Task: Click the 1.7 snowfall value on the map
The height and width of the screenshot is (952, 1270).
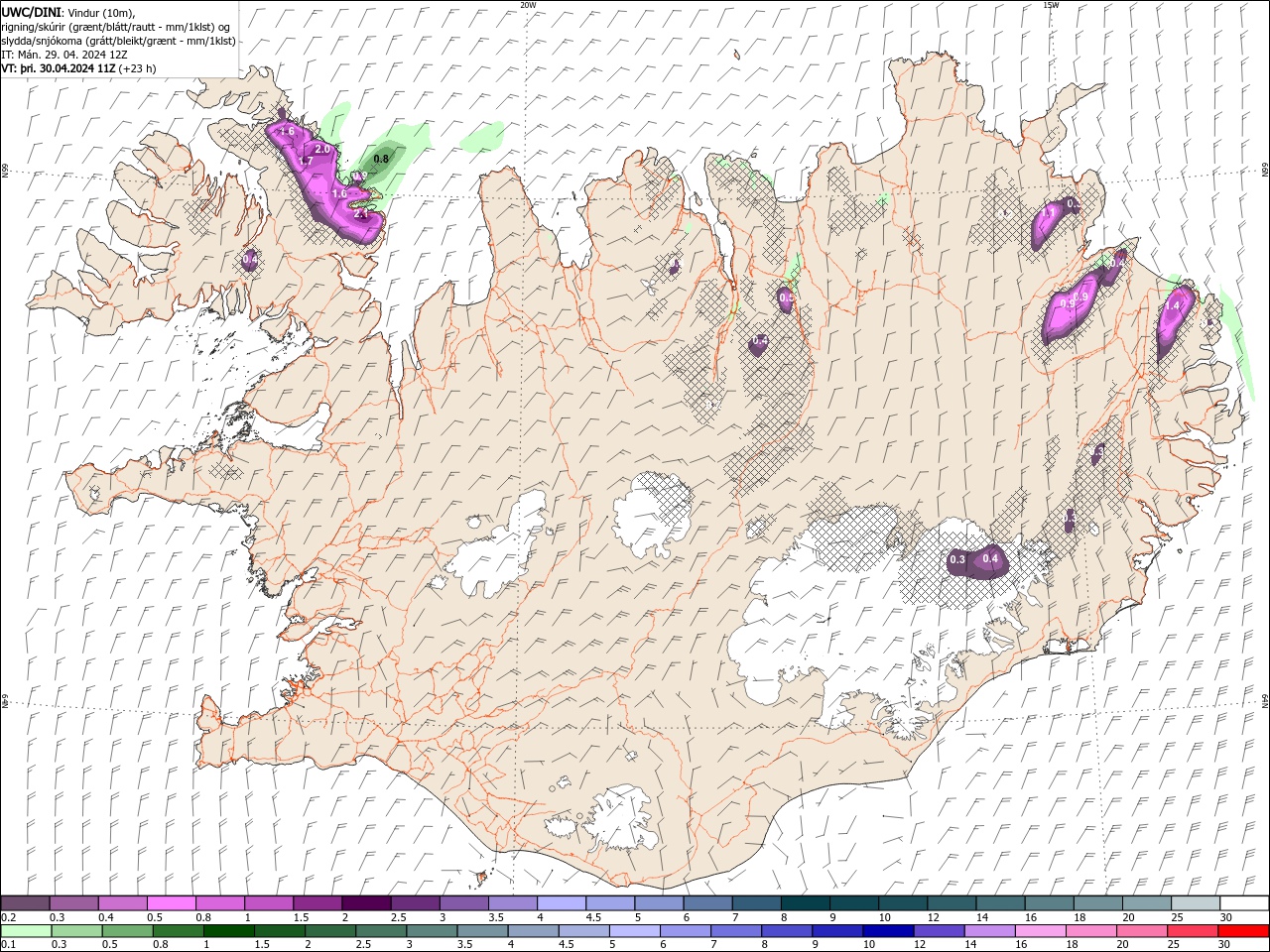Action: coord(306,161)
